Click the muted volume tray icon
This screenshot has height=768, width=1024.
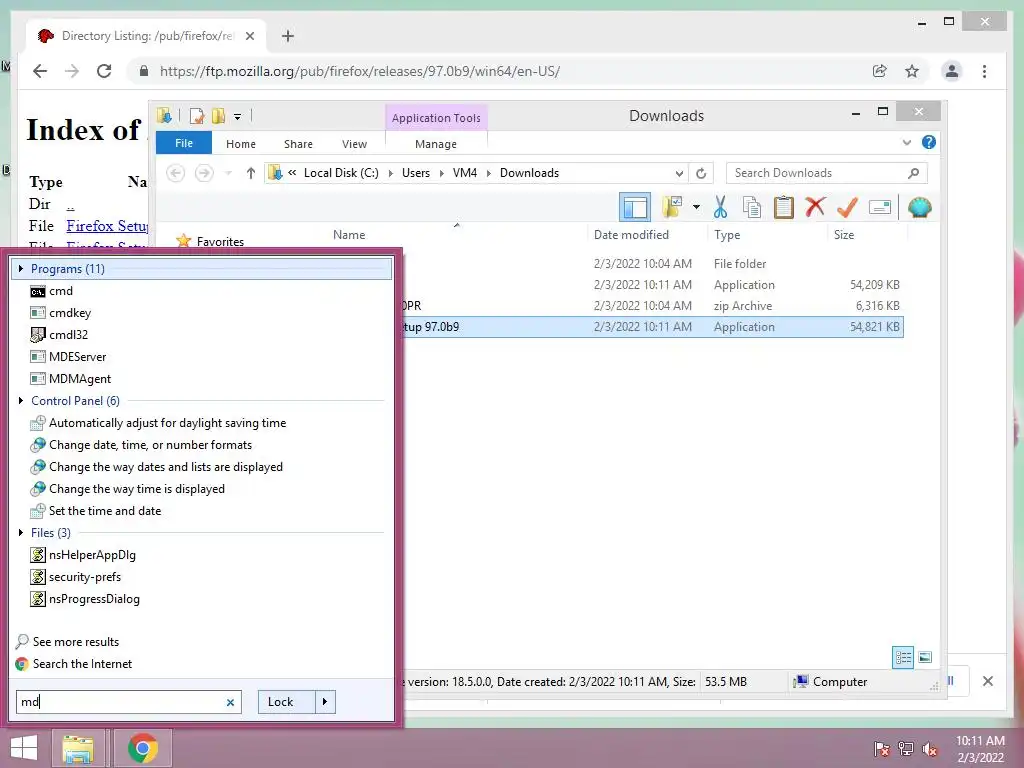pos(930,749)
